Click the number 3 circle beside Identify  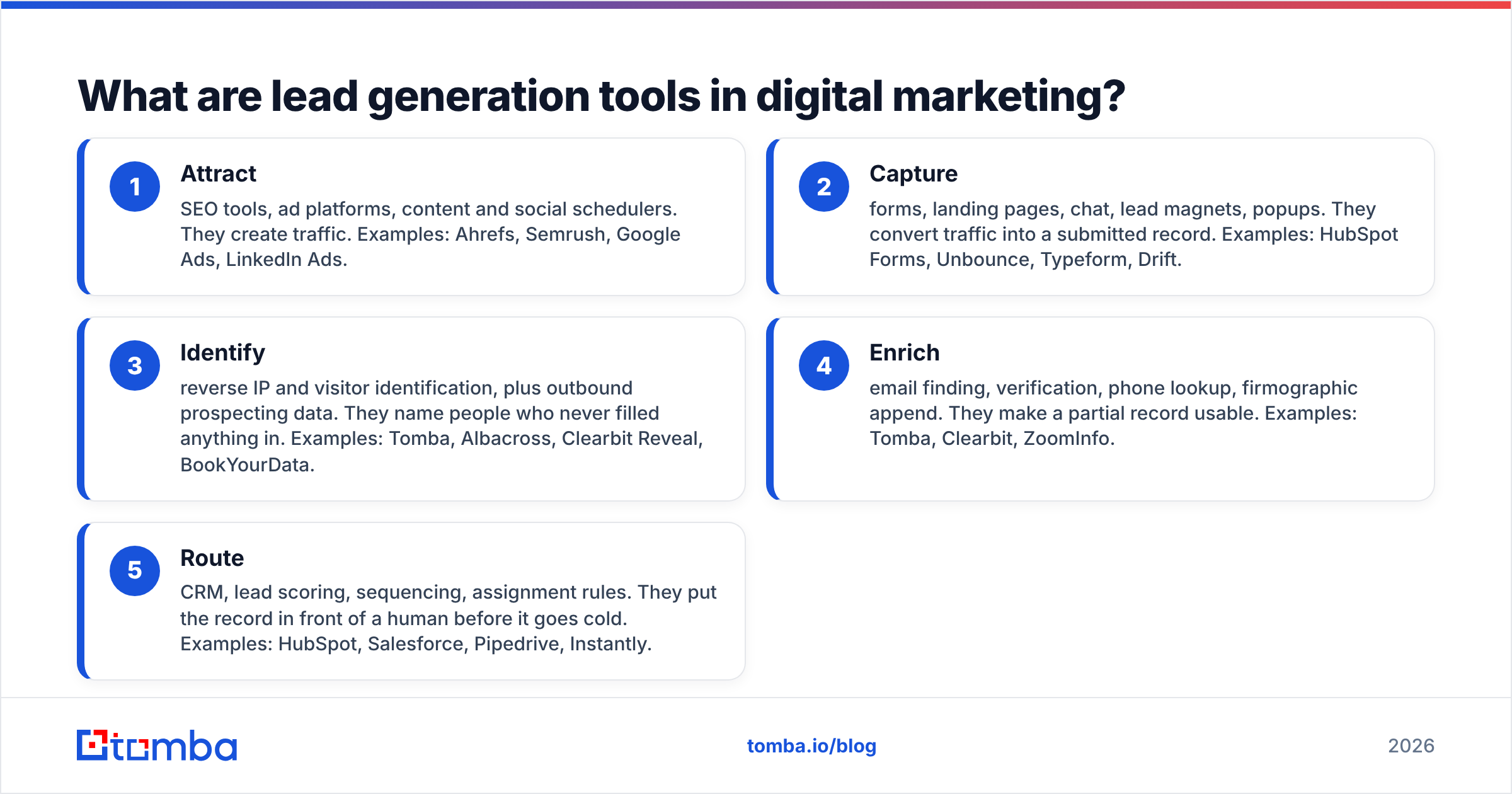tap(135, 365)
